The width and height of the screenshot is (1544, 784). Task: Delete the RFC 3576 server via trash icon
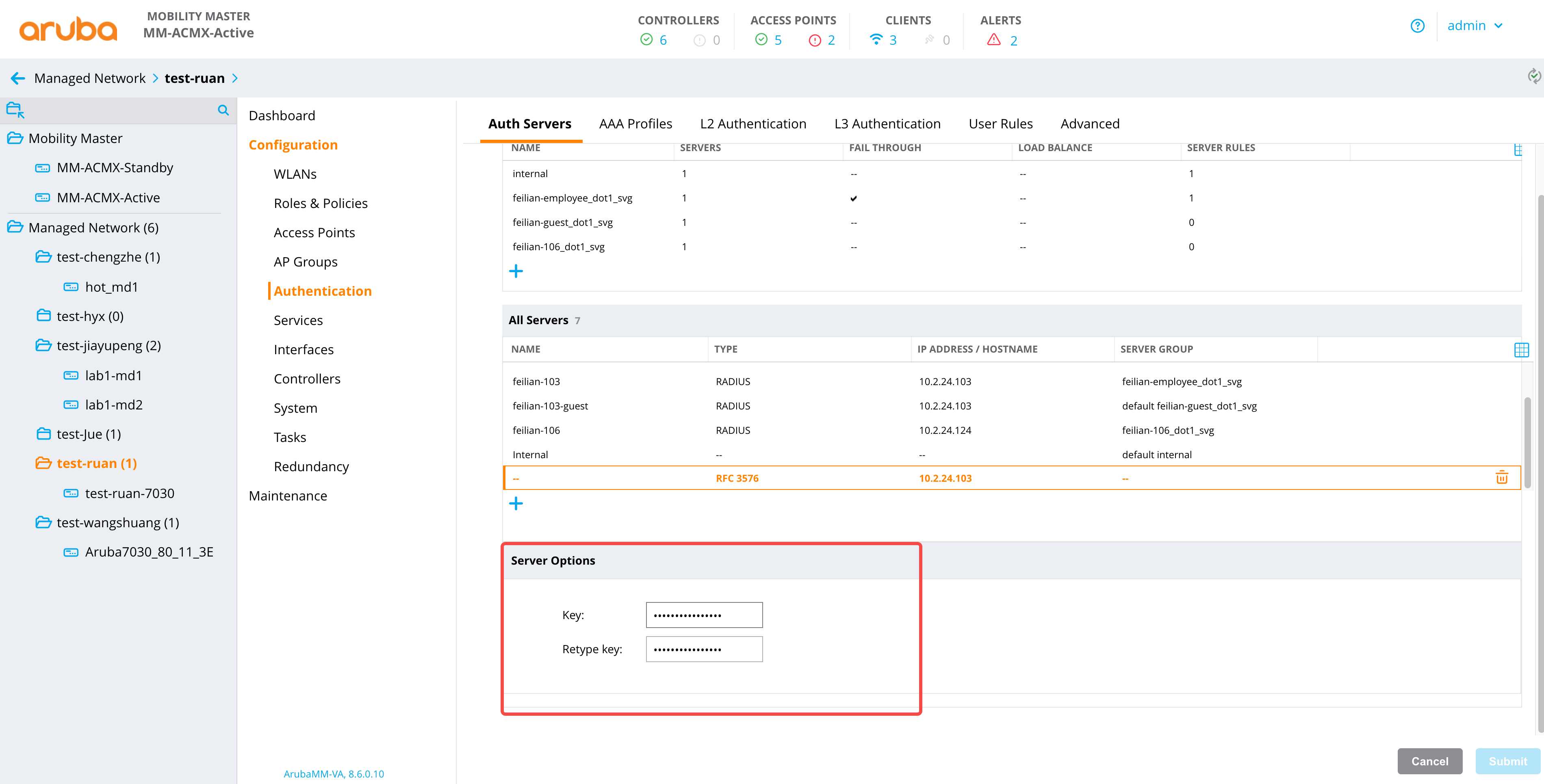[x=1501, y=478]
